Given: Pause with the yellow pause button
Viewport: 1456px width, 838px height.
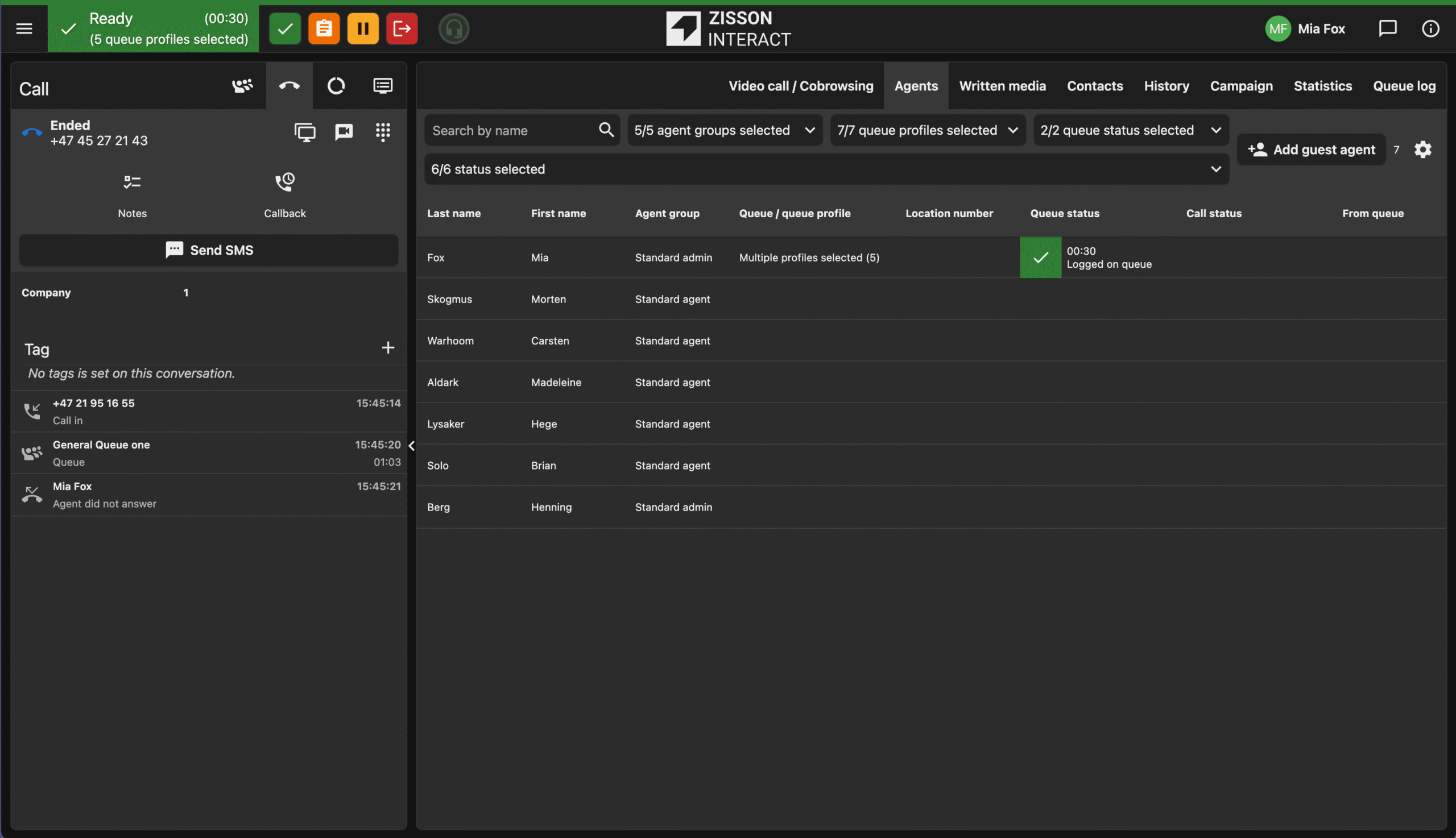Looking at the screenshot, I should [363, 28].
